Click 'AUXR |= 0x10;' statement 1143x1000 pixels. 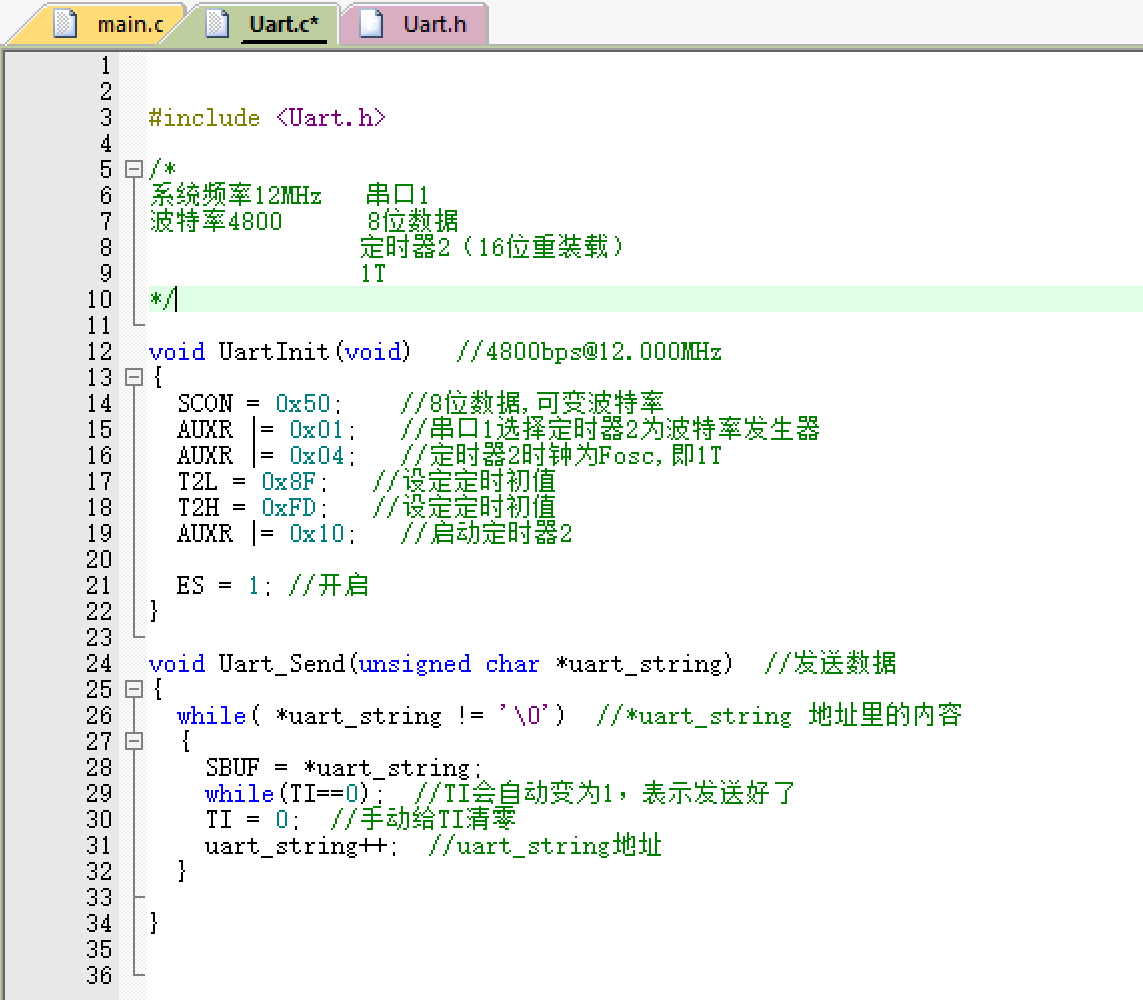coord(266,534)
